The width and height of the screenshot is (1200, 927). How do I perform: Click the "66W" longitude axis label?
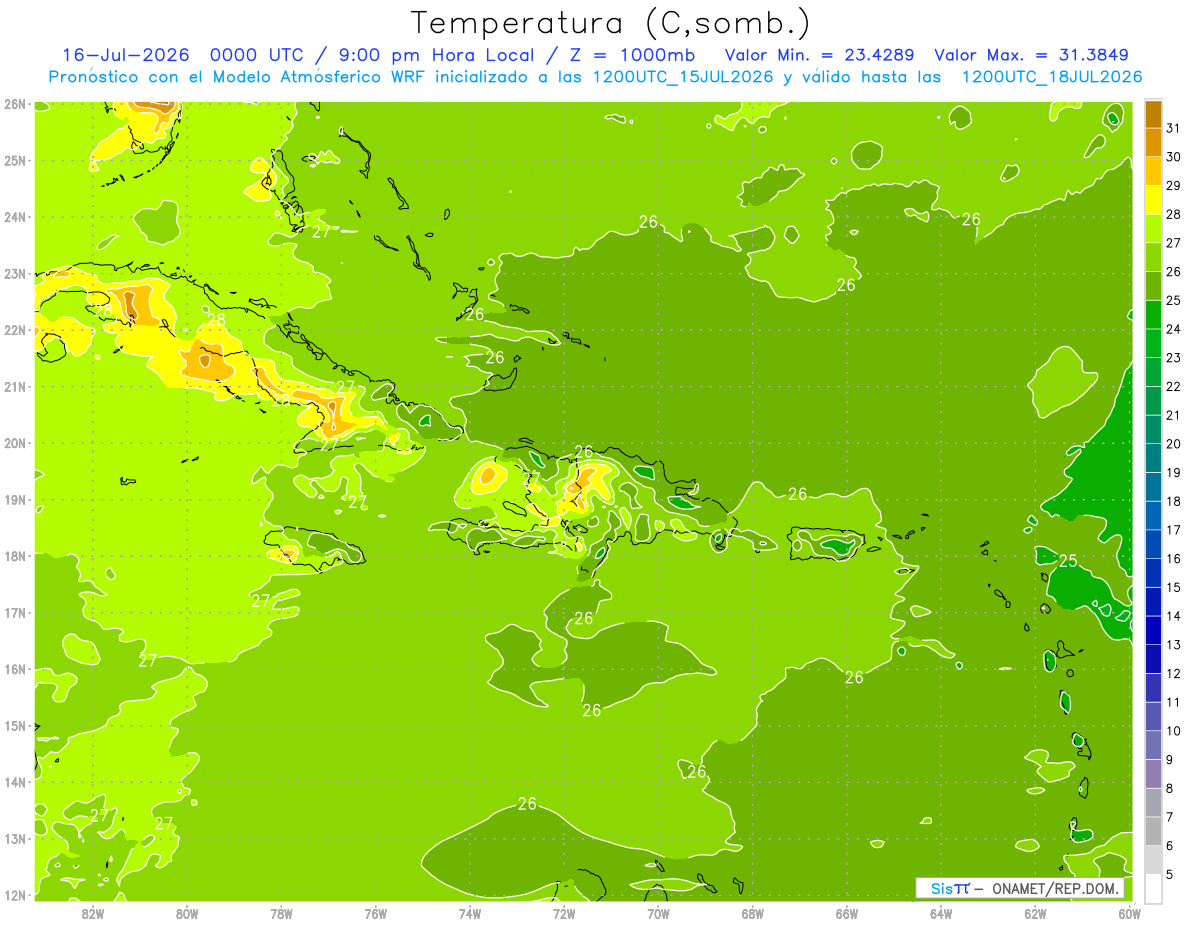847,913
